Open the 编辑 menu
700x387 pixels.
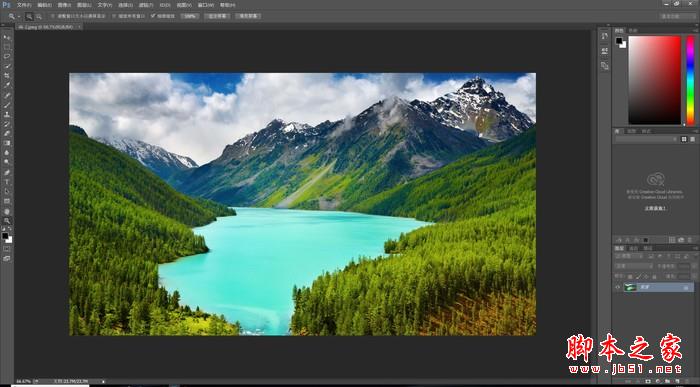coord(44,5)
